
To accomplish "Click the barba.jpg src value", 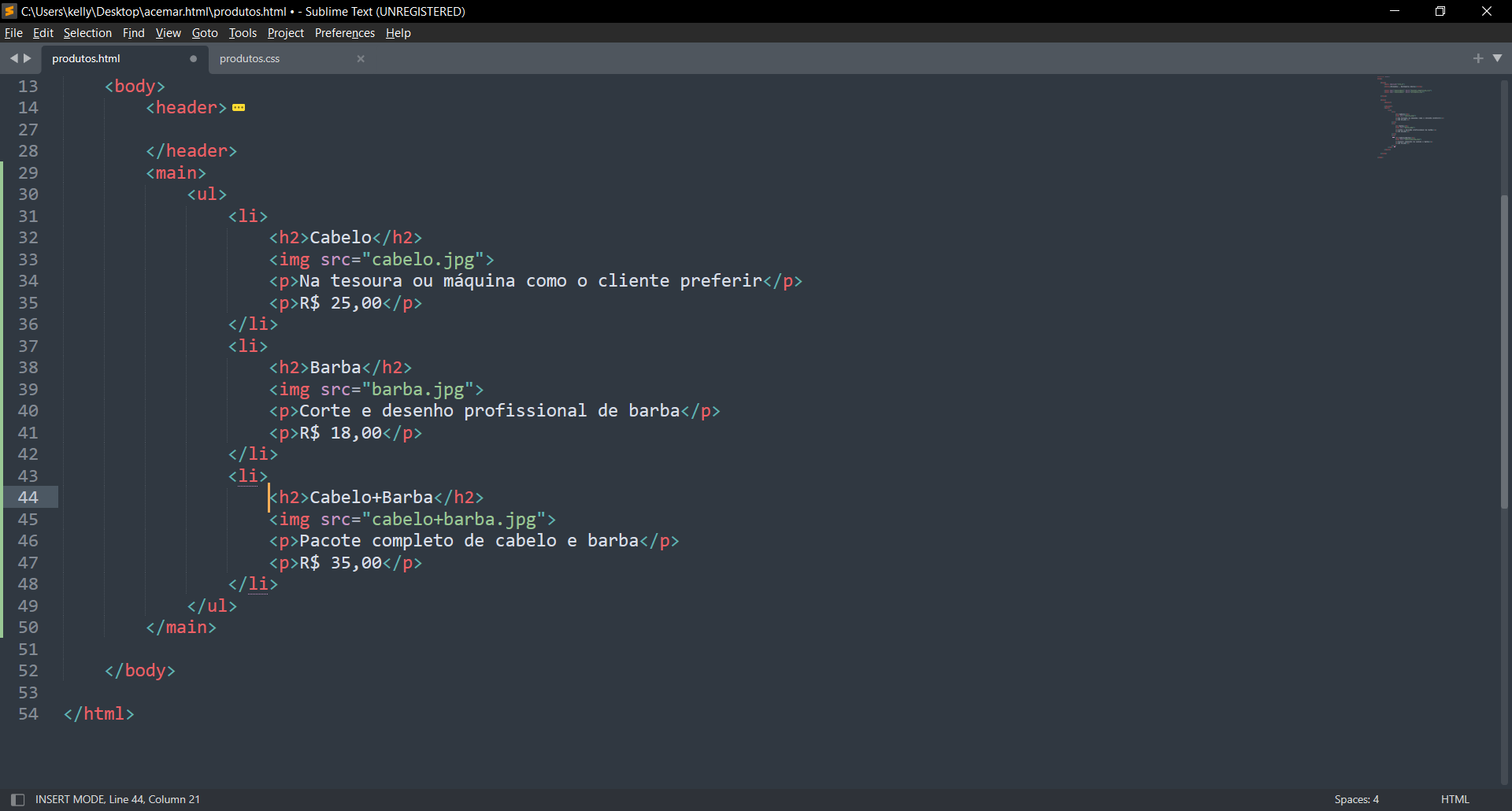I will [417, 390].
